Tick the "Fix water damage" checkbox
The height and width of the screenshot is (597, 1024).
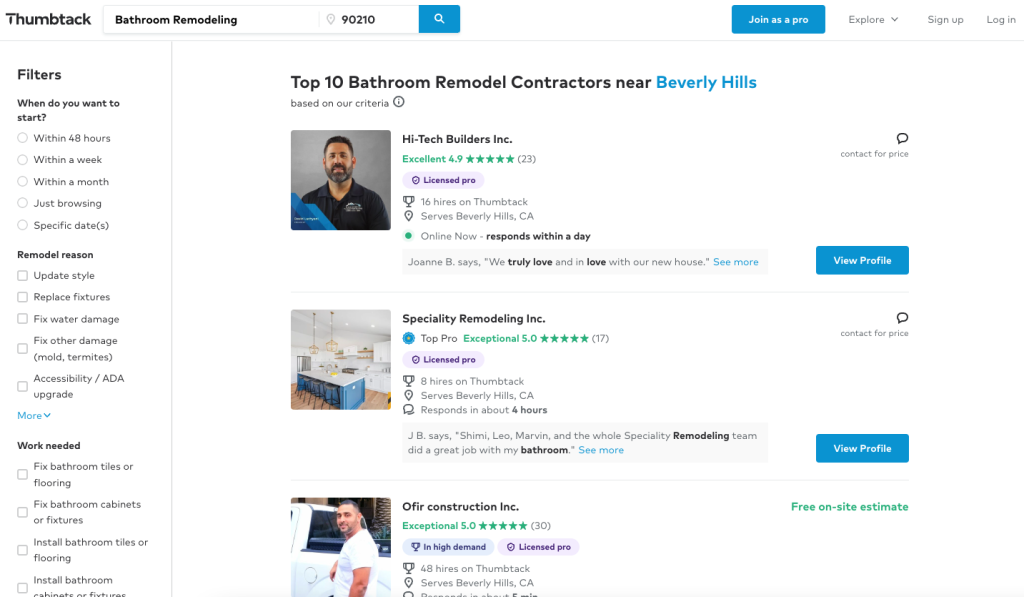[x=22, y=319]
